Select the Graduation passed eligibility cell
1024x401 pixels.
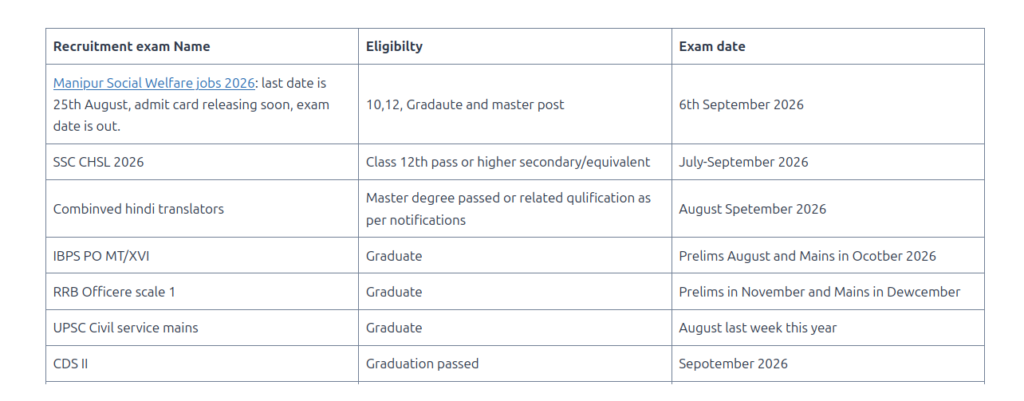(515, 364)
